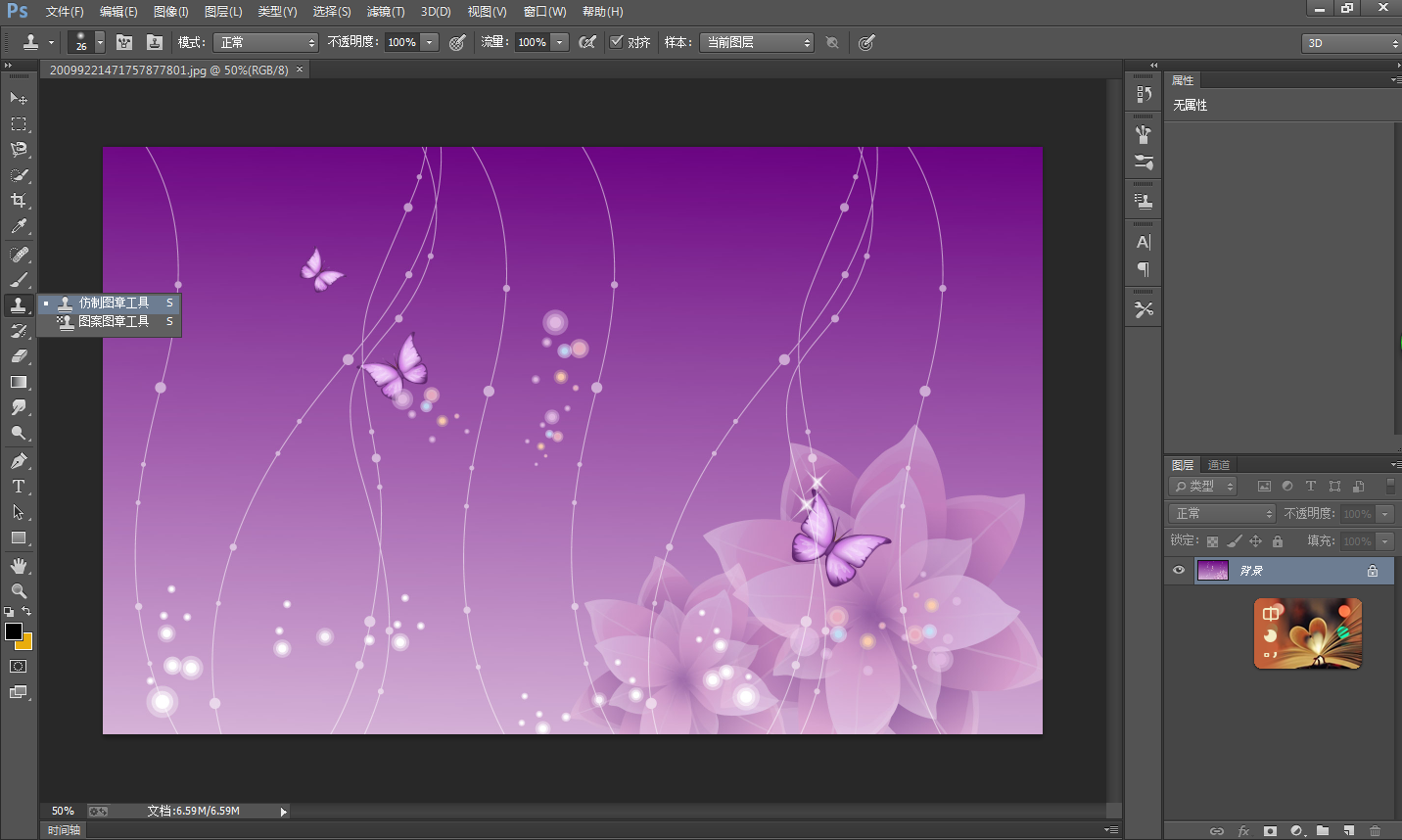Delete layer with trash icon
Screen dimensions: 1402x840
click(1375, 831)
